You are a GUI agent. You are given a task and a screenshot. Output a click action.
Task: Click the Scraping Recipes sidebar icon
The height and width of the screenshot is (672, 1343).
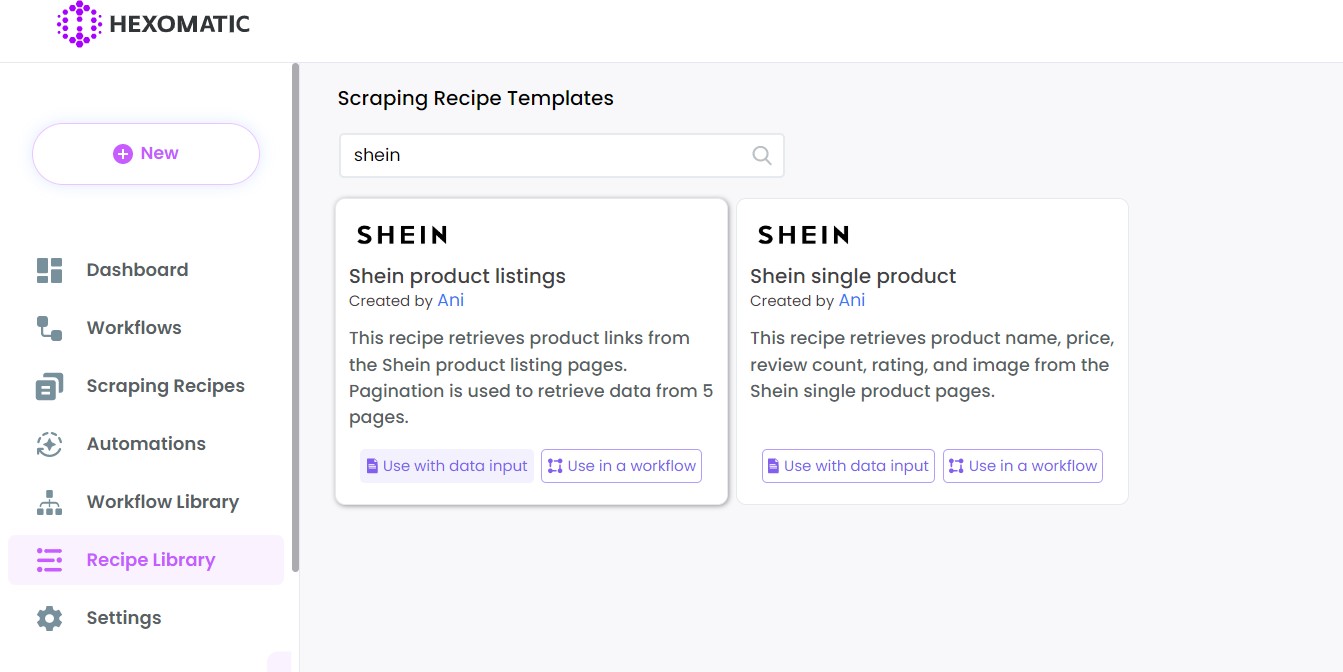(48, 385)
